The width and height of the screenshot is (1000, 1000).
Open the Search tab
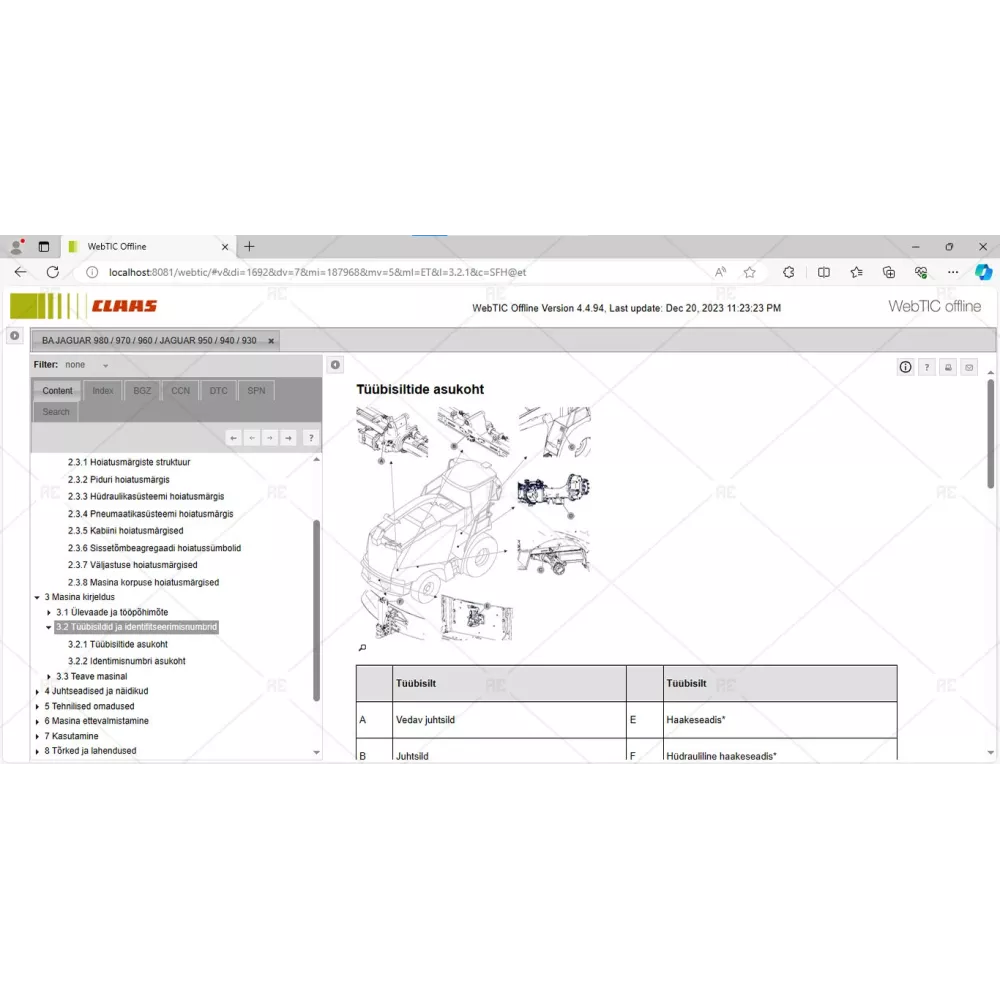[x=56, y=412]
